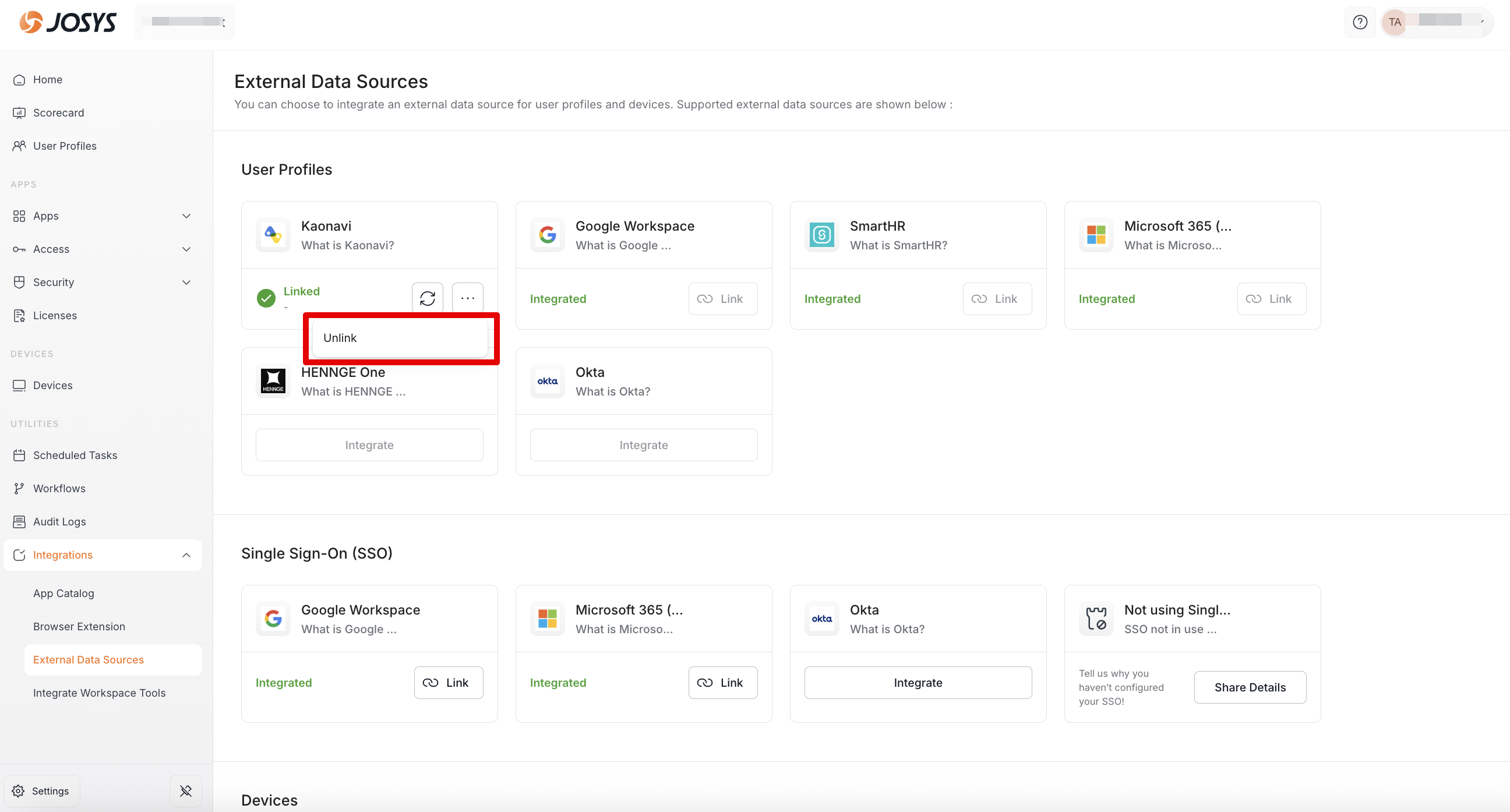Click the HENNGE One logo icon
This screenshot has height=812, width=1510.
coord(273,381)
